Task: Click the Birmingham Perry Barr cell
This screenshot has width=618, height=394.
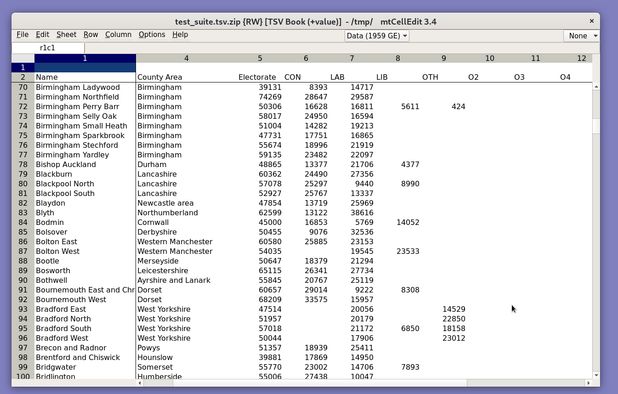Action: click(85, 106)
